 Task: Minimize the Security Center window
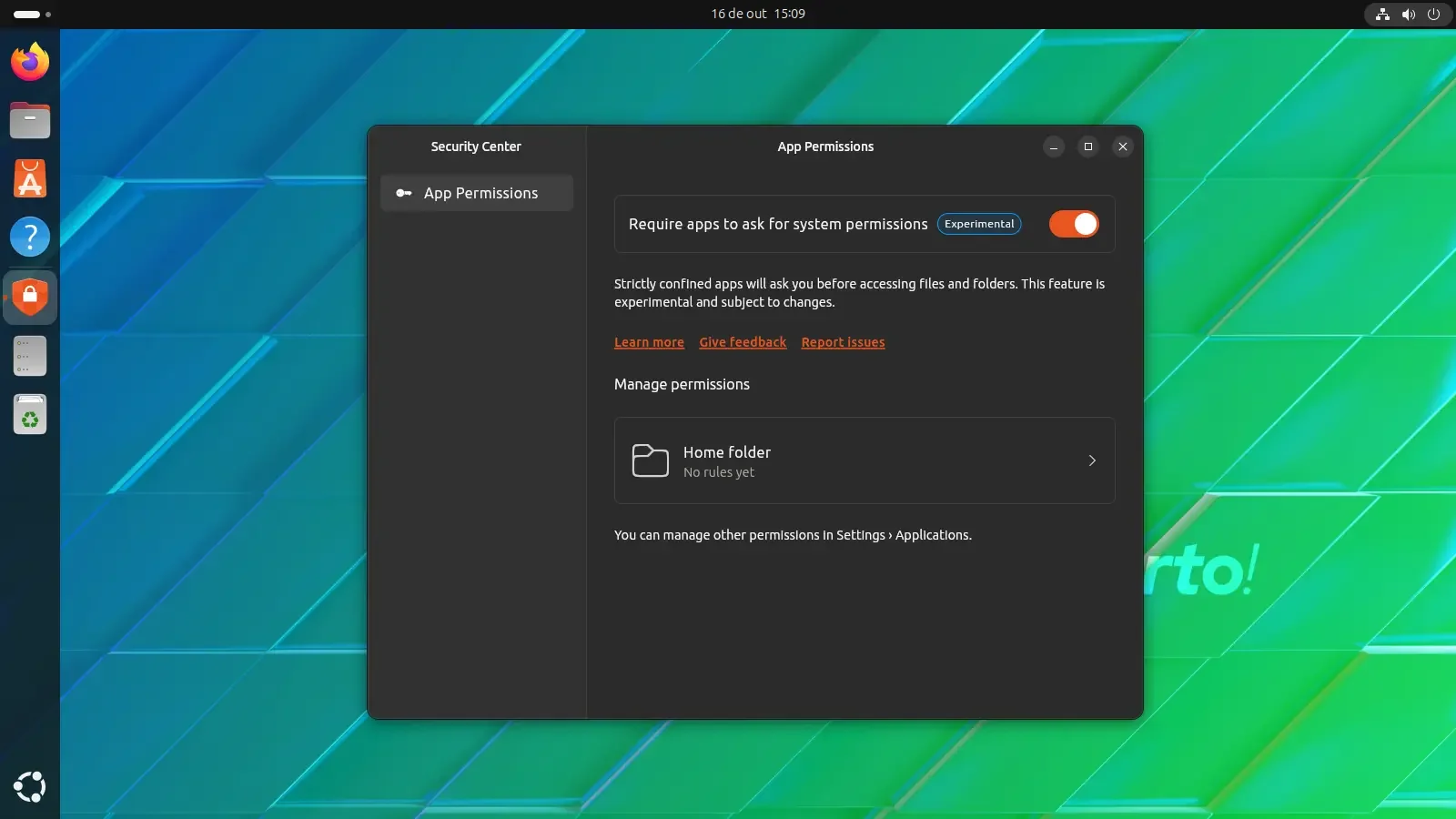[x=1054, y=147]
